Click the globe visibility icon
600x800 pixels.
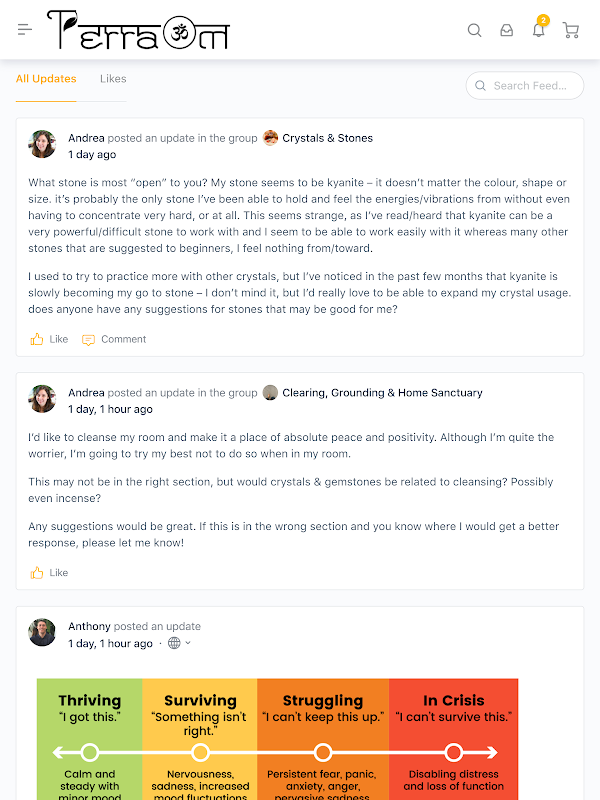pos(174,643)
